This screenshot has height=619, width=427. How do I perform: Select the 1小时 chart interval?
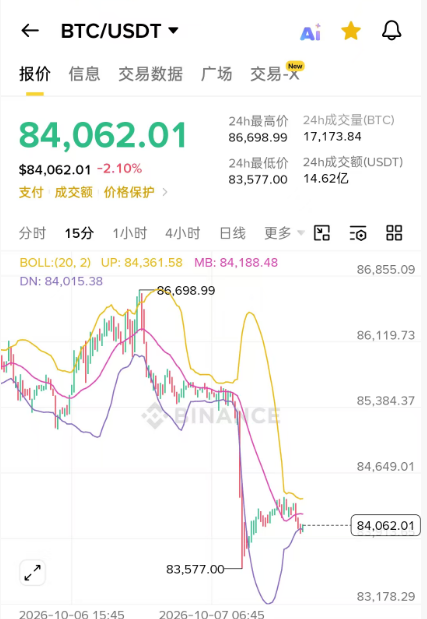[129, 233]
